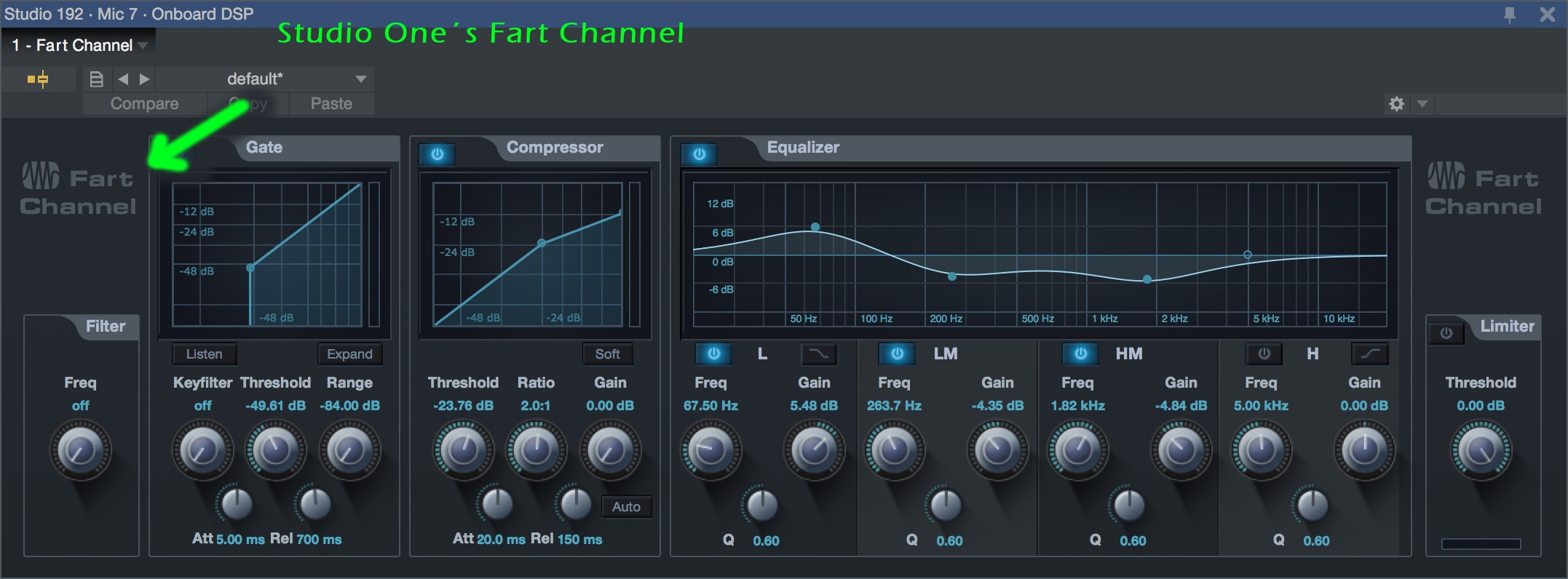Toggle the Equalizer power button
The height and width of the screenshot is (579, 1568).
coord(699,154)
